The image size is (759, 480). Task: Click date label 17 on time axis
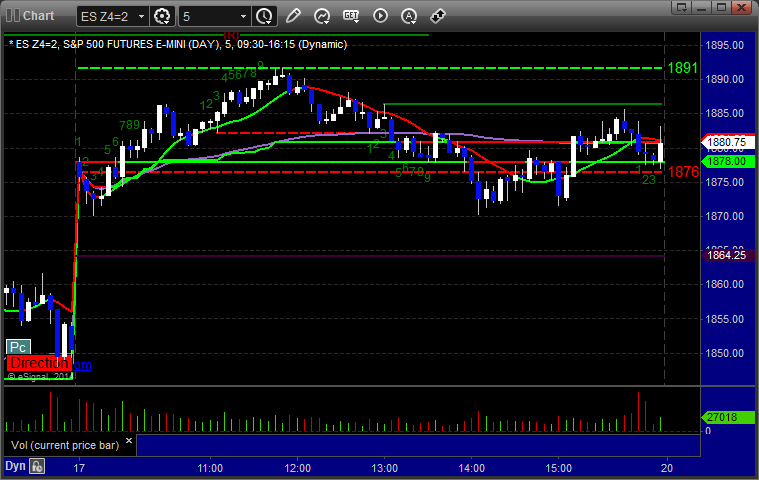[x=79, y=468]
